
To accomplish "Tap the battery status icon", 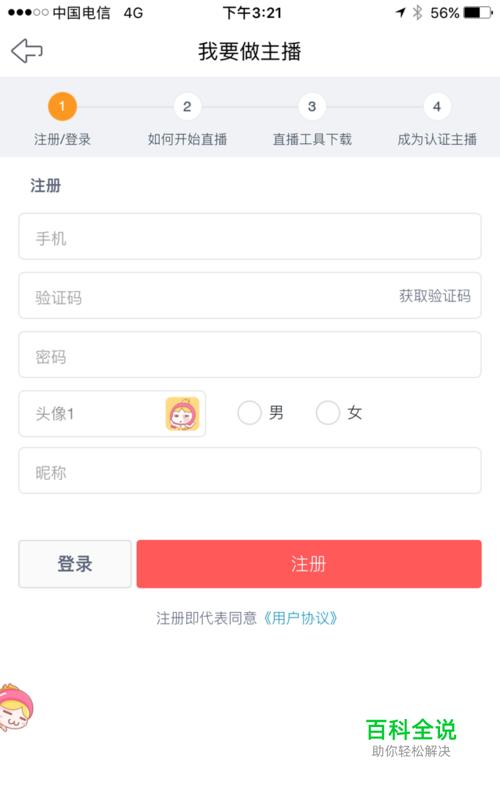I will pyautogui.click(x=478, y=13).
